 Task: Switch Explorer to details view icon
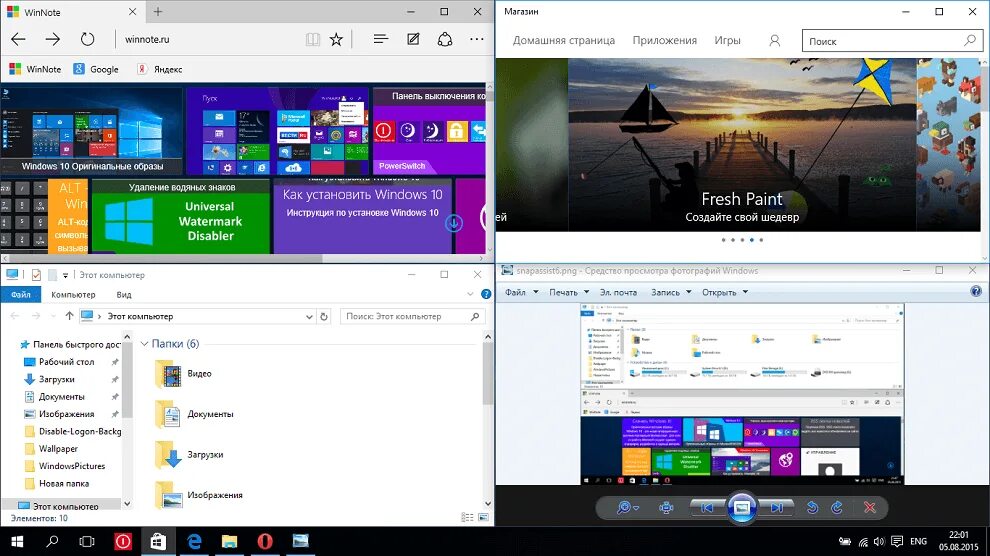[467, 518]
